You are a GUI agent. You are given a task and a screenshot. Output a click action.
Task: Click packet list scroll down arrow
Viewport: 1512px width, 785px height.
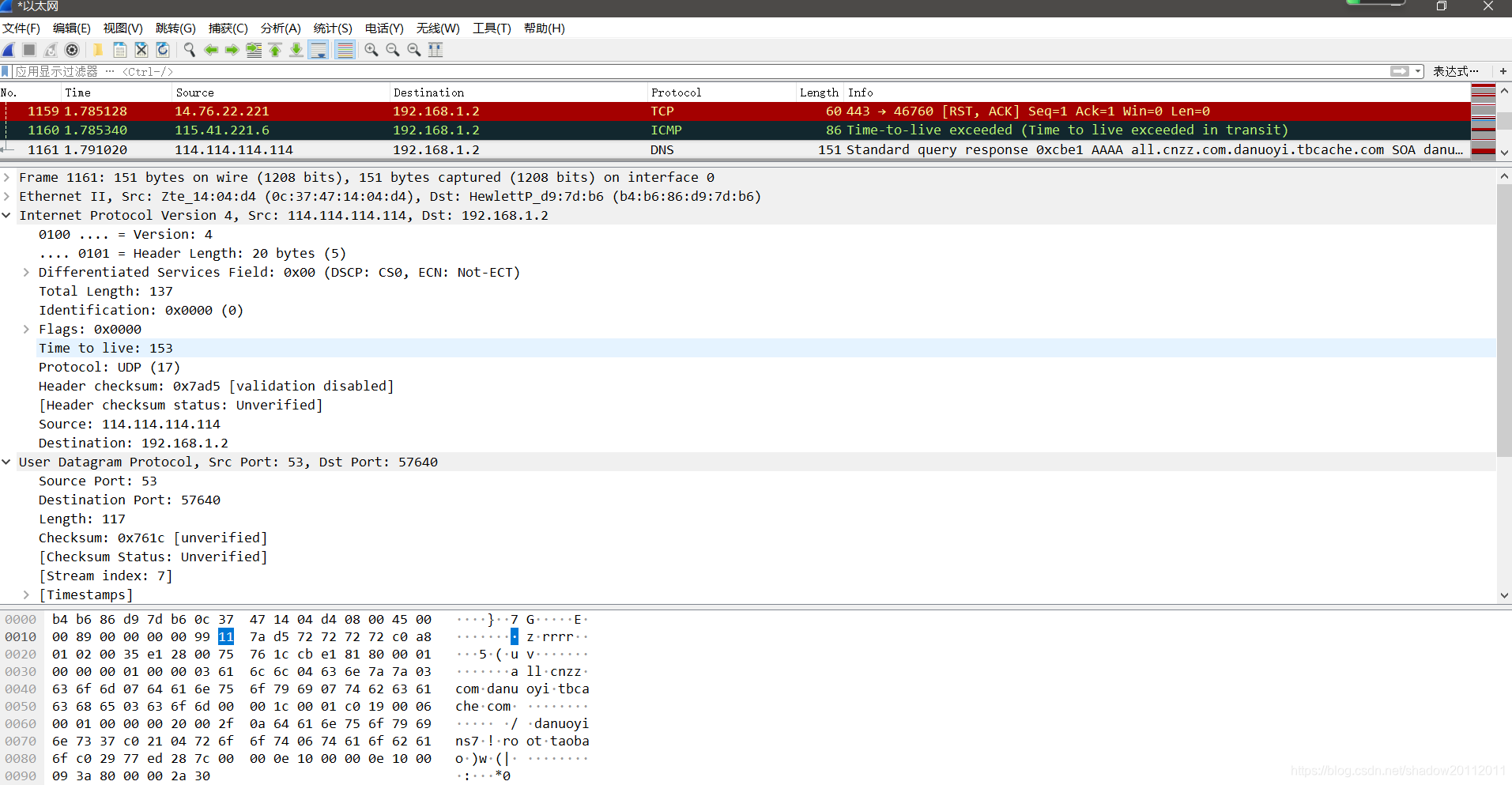pos(1504,153)
